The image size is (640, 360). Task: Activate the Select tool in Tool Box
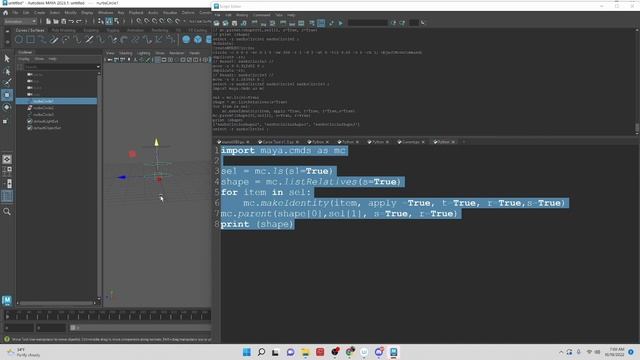tap(7, 58)
